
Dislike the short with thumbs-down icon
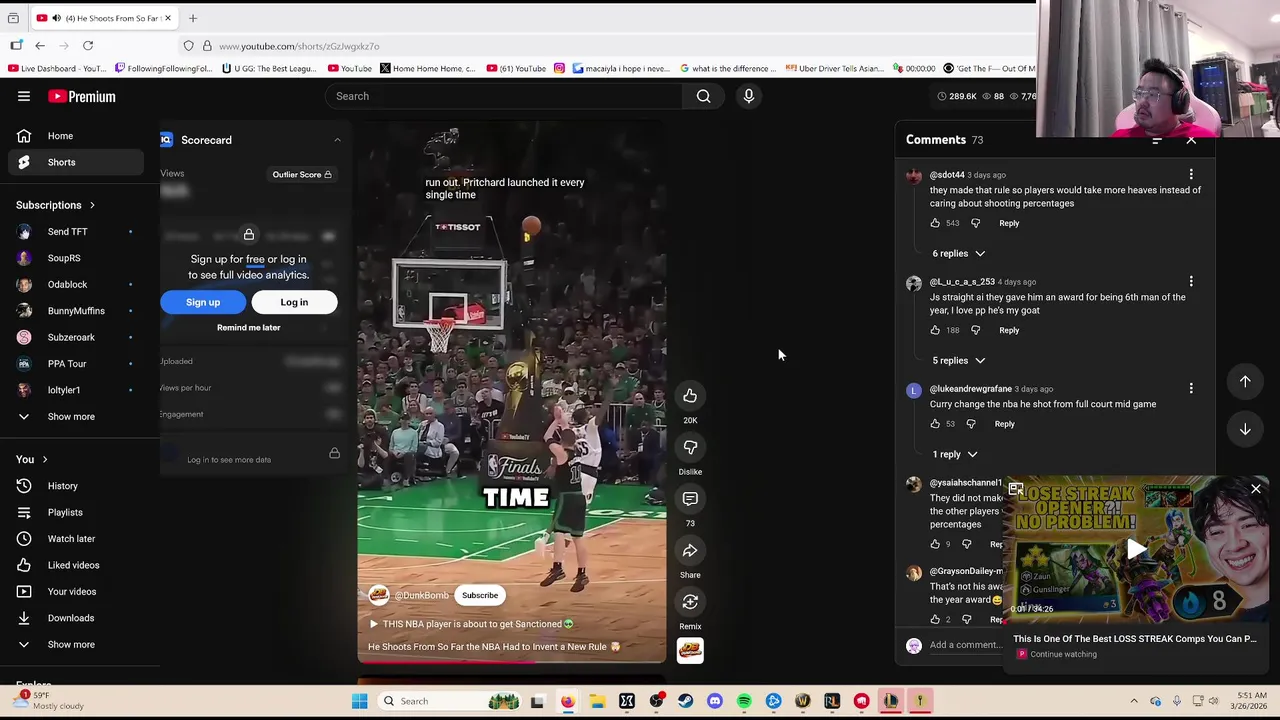click(x=690, y=448)
